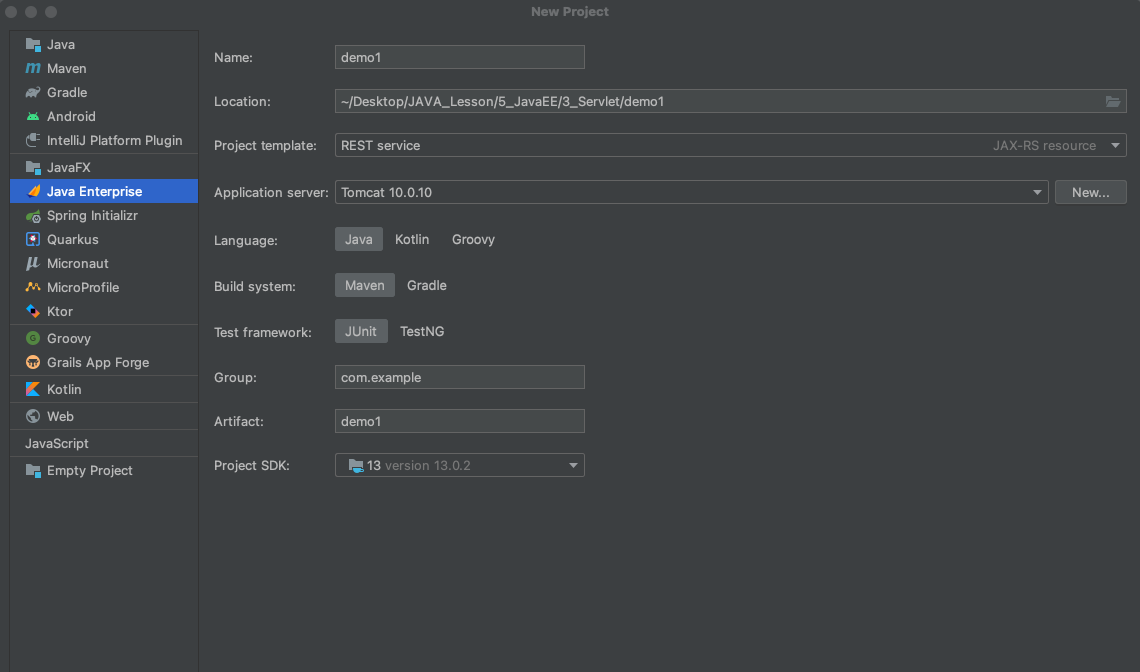Select the Java project type icon

33,44
